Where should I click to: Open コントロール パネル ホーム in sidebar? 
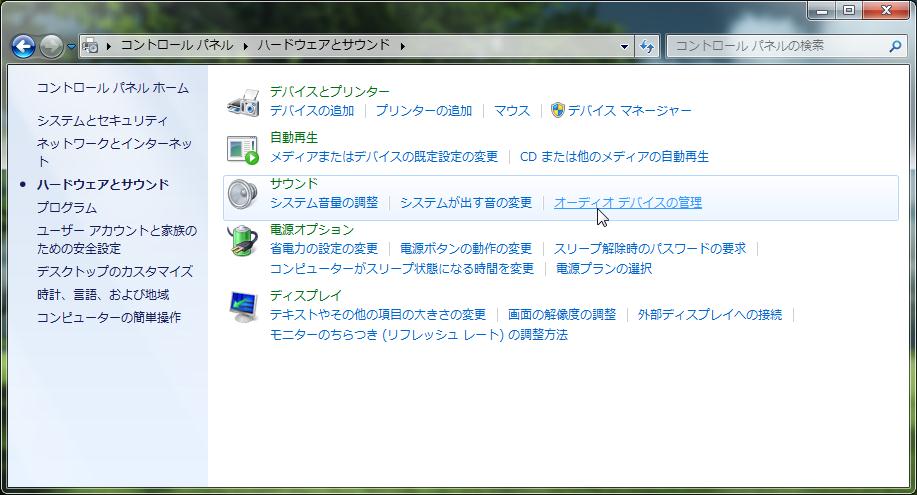pyautogui.click(x=113, y=88)
